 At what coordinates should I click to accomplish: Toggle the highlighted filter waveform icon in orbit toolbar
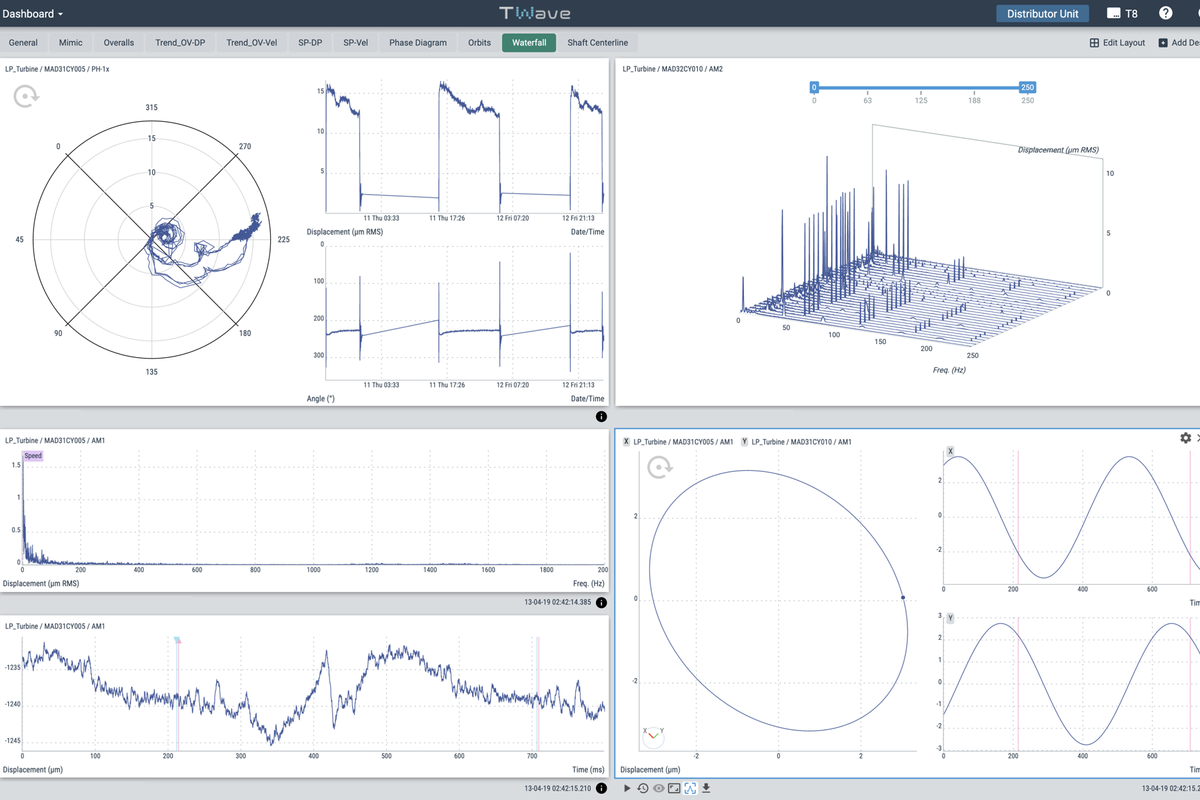pos(691,788)
